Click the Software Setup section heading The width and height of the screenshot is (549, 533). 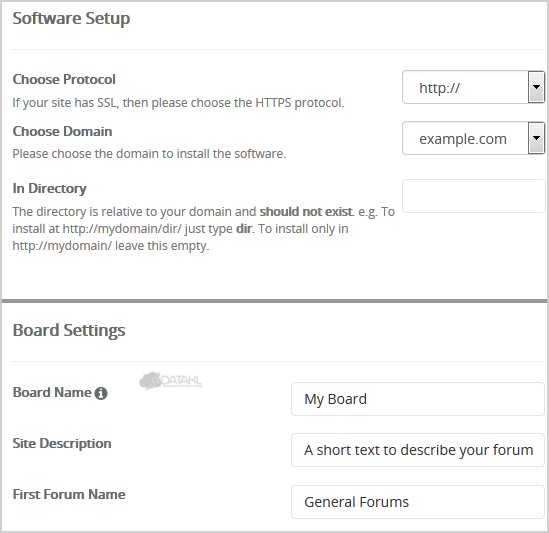pos(71,18)
